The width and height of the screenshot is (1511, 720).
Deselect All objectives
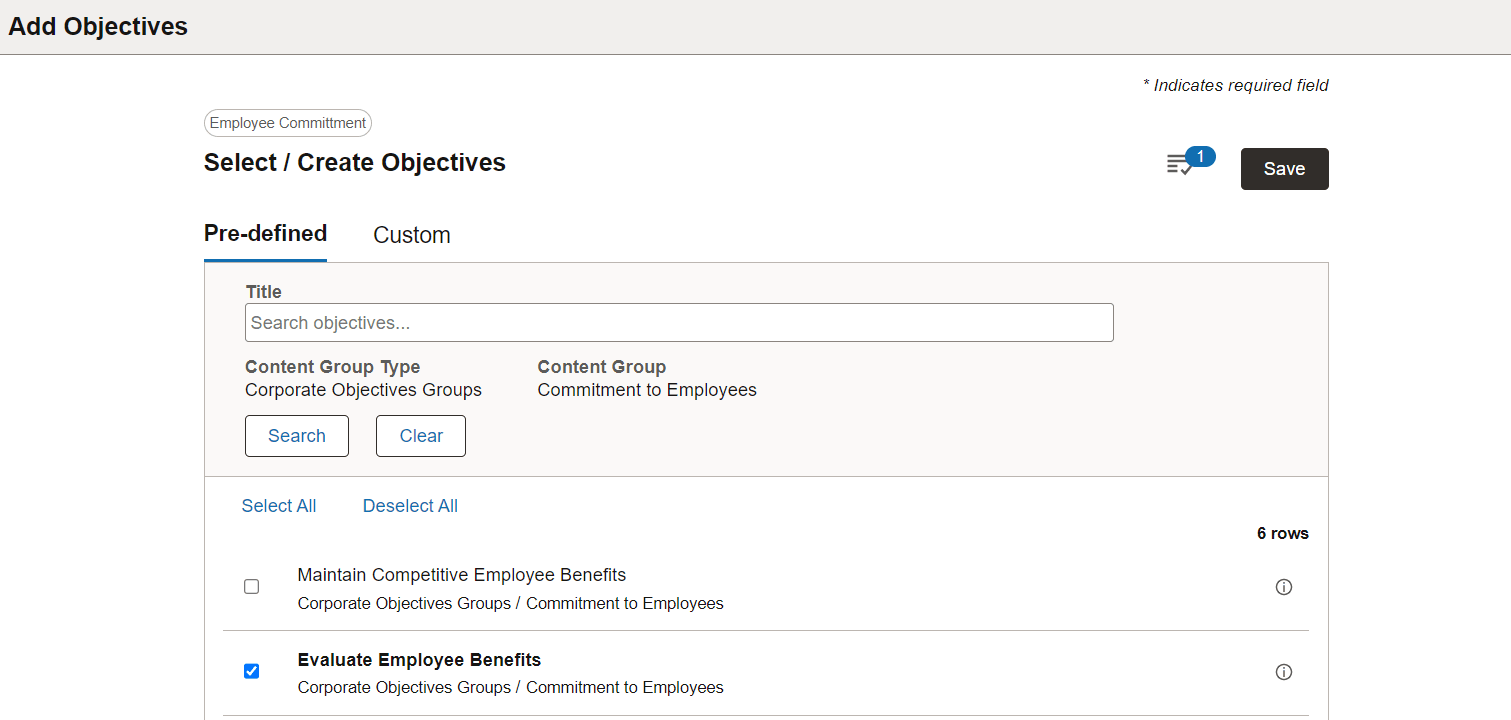[x=410, y=505]
